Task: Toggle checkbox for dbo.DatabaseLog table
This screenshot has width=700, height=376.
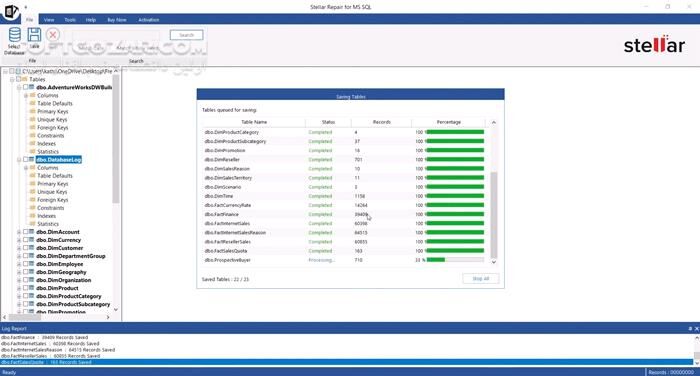Action: coord(25,159)
